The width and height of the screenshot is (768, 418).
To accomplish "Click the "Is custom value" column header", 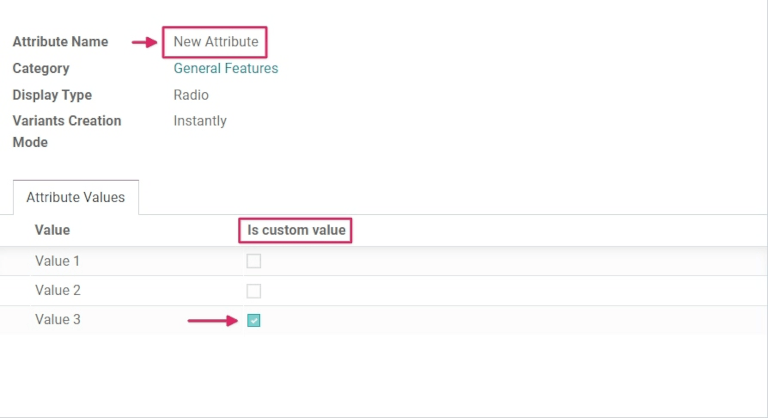I will (297, 230).
